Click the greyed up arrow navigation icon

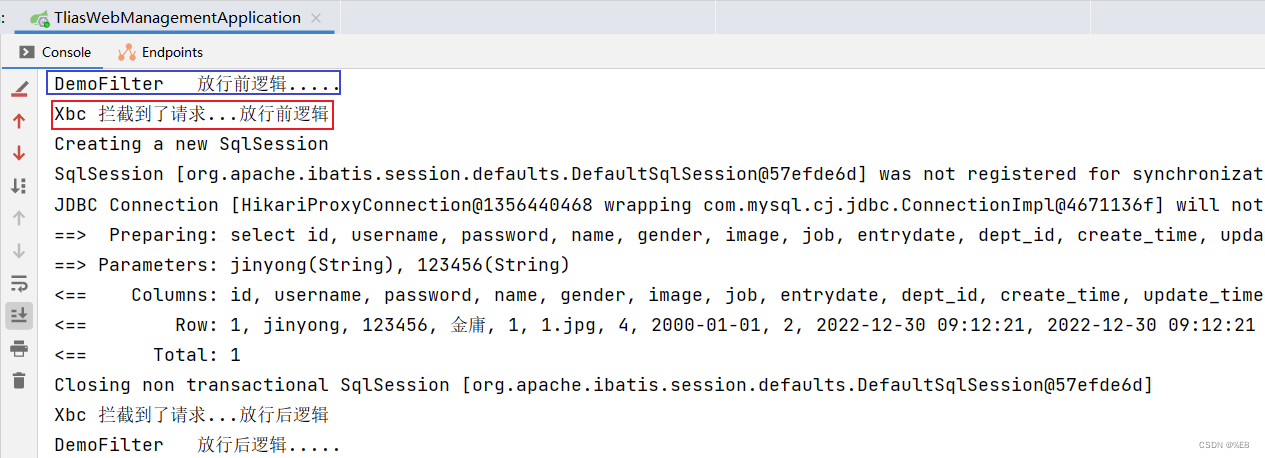(x=19, y=218)
